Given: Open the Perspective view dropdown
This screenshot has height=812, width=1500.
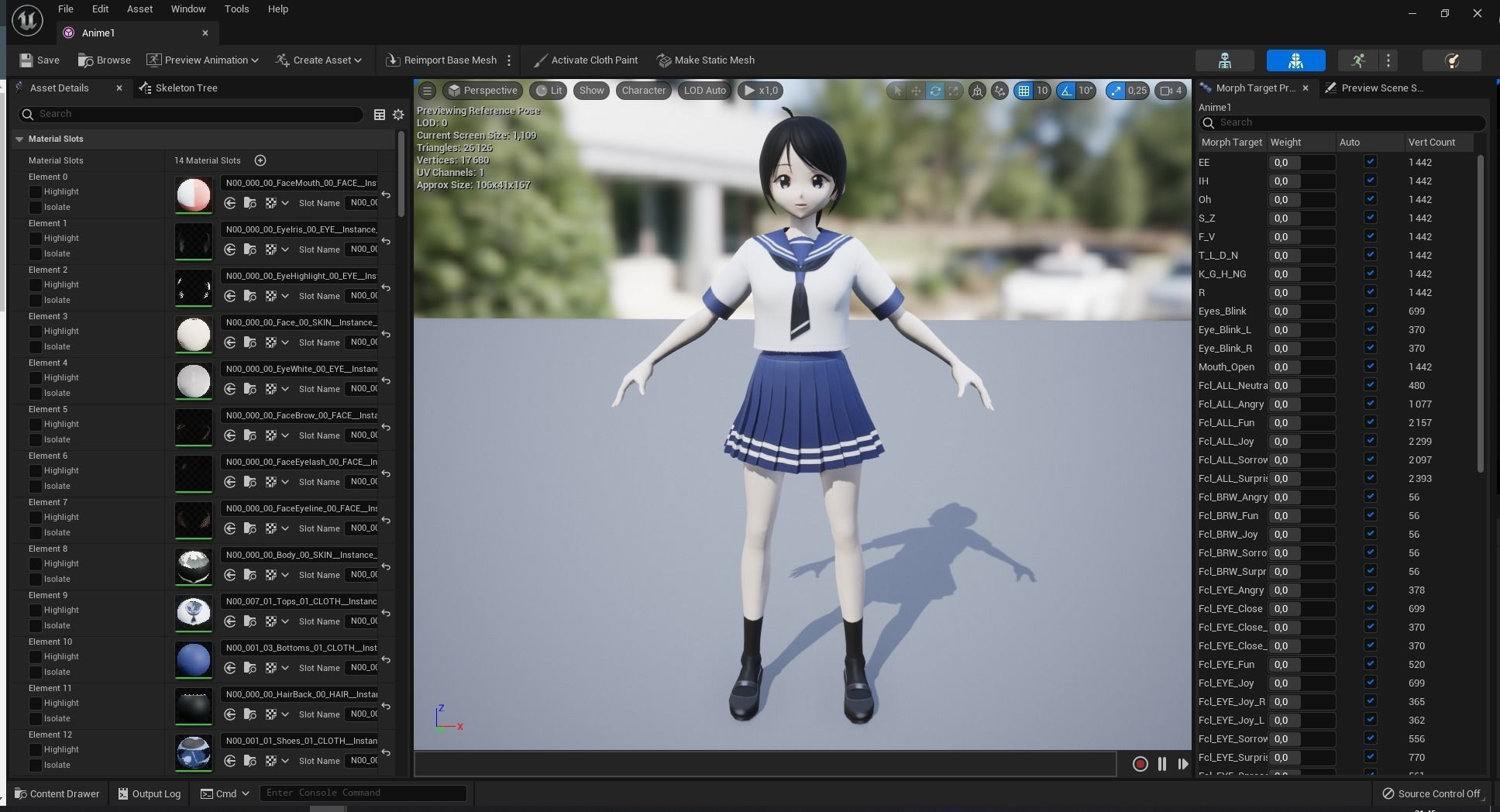Looking at the screenshot, I should click(x=482, y=91).
